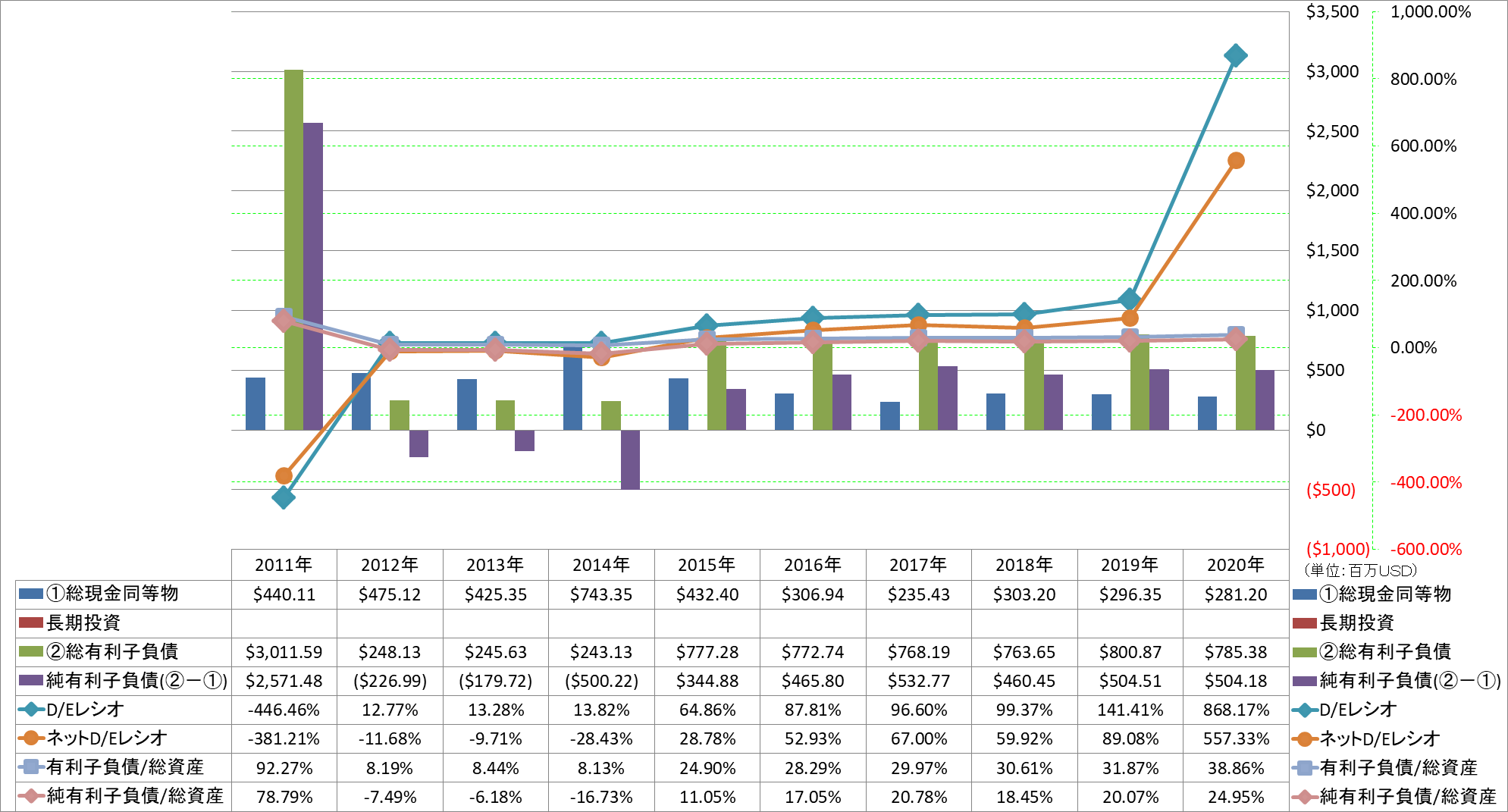Click the 2019年 column header
Image resolution: width=1508 pixels, height=812 pixels.
coord(1130,565)
